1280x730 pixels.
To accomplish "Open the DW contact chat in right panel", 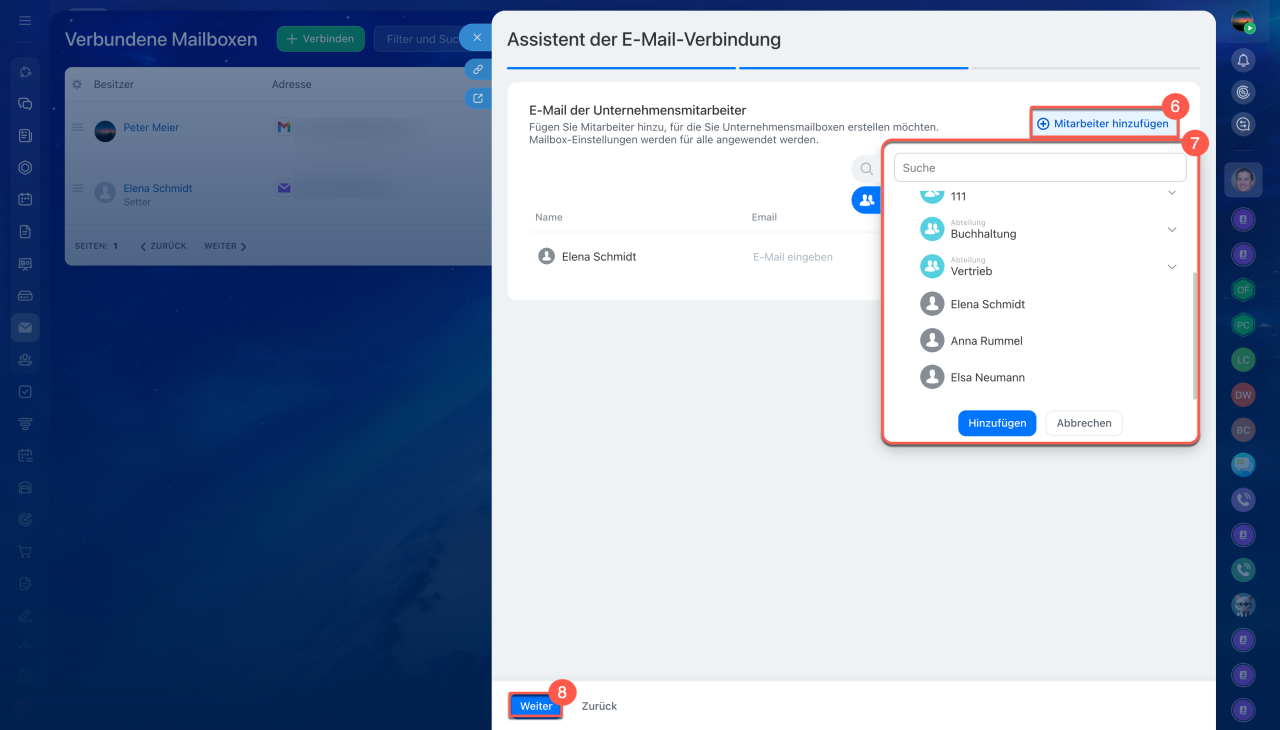I will pyautogui.click(x=1243, y=394).
